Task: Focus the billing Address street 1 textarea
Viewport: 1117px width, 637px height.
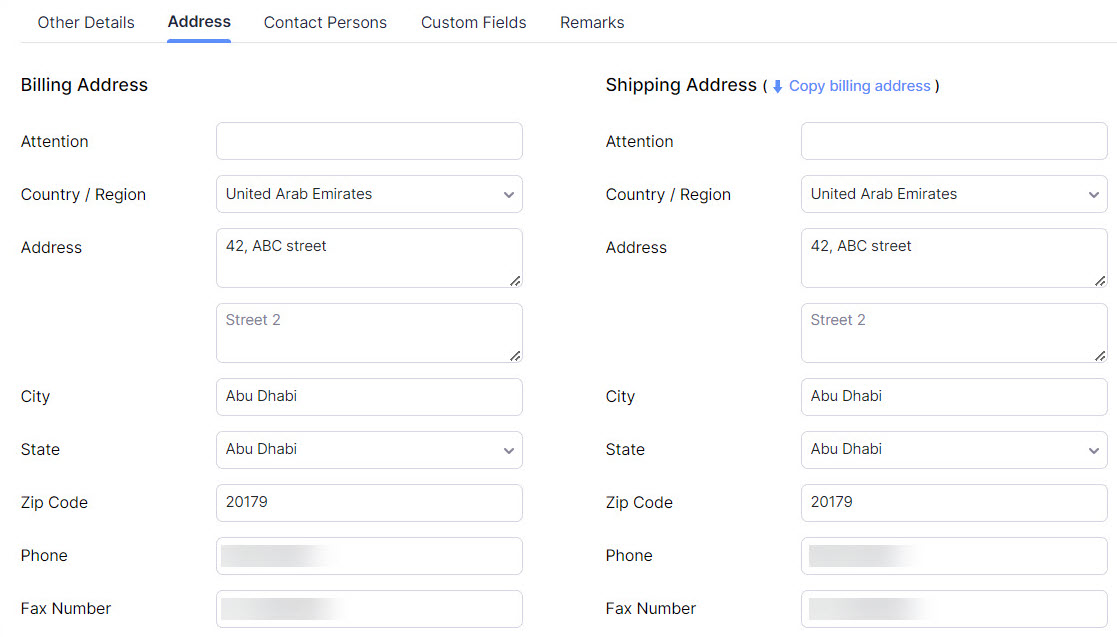Action: (369, 257)
